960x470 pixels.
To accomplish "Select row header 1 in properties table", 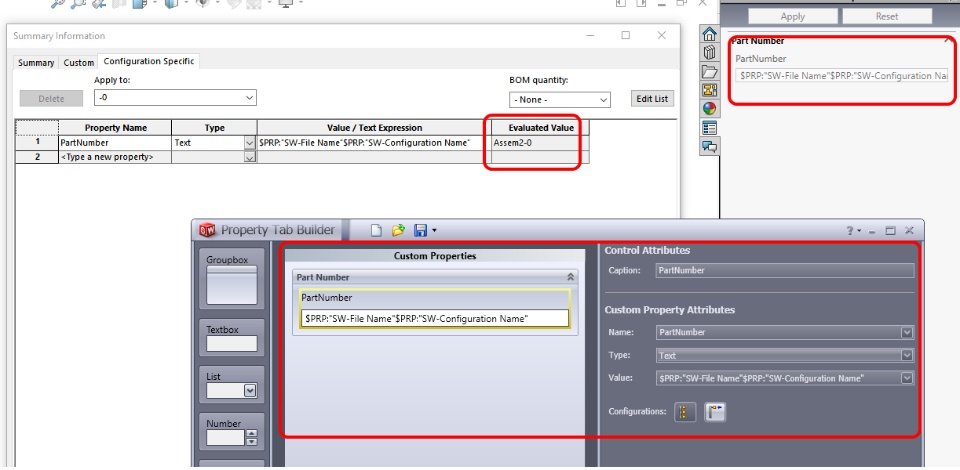I will point(37,143).
